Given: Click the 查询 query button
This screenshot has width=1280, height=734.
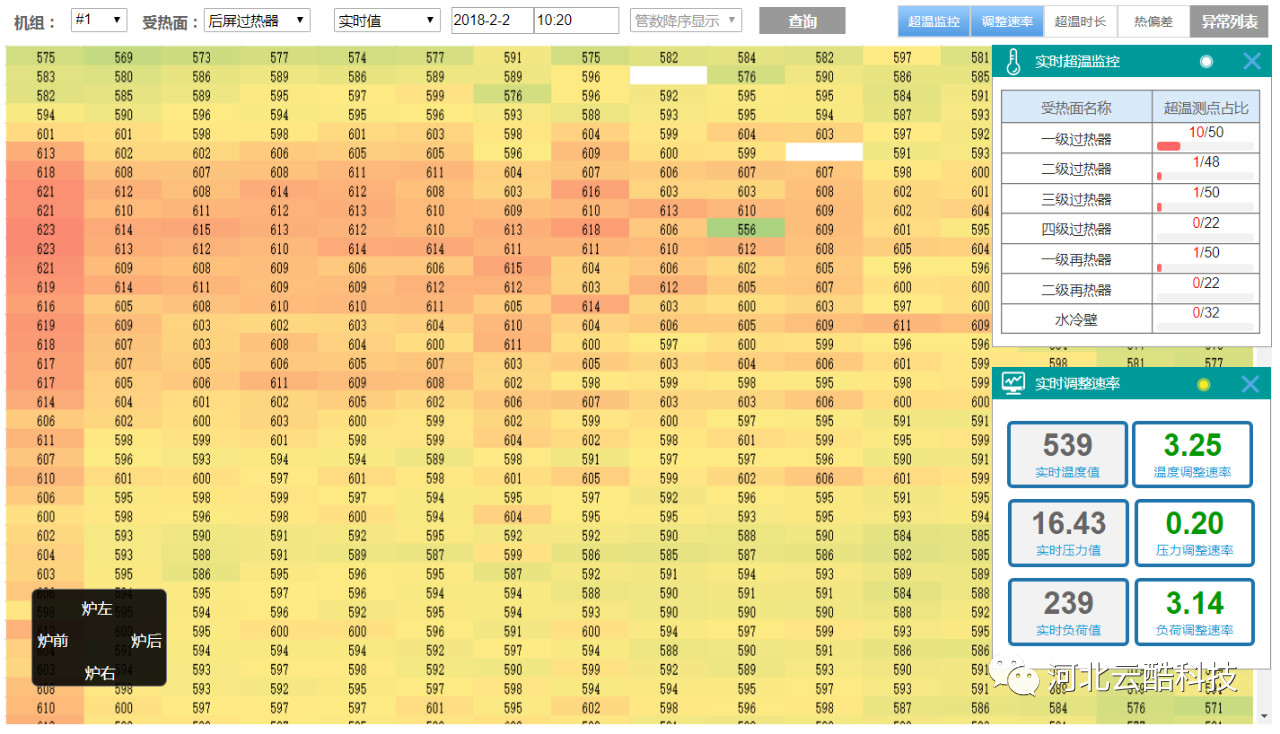Looking at the screenshot, I should (x=802, y=21).
